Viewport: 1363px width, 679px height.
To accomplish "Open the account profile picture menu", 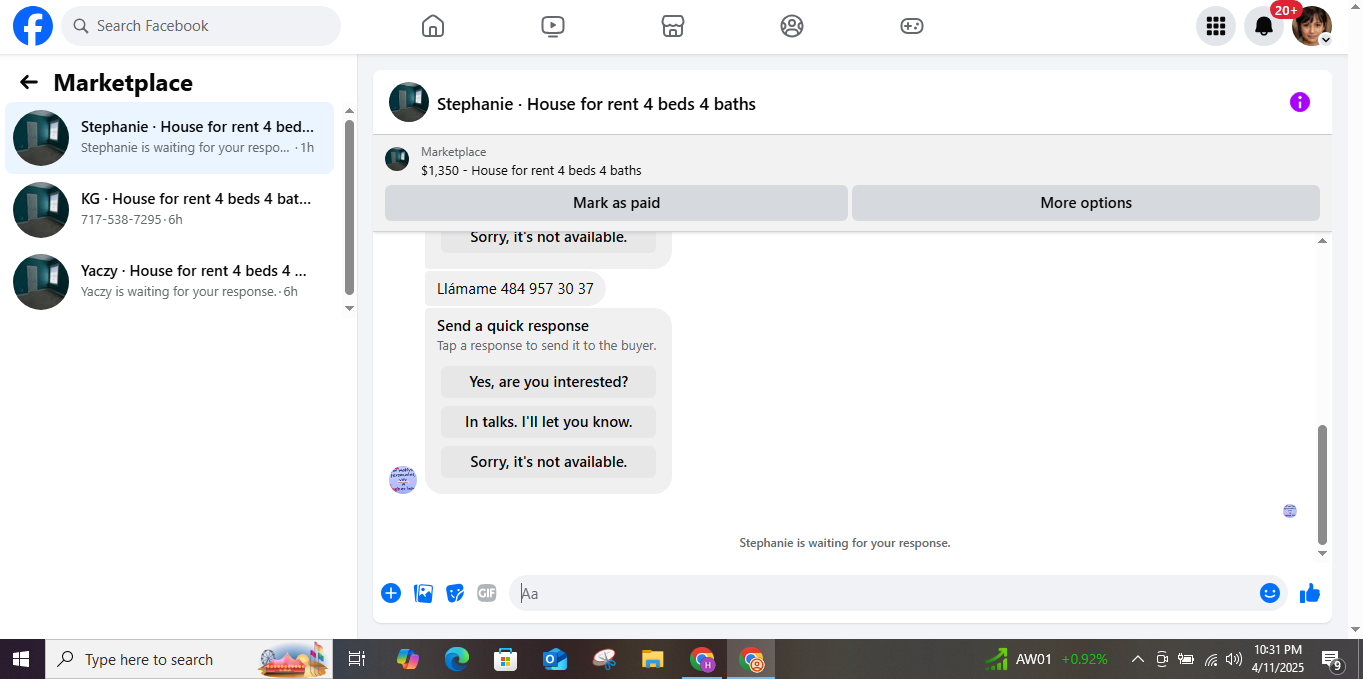I will coord(1312,26).
